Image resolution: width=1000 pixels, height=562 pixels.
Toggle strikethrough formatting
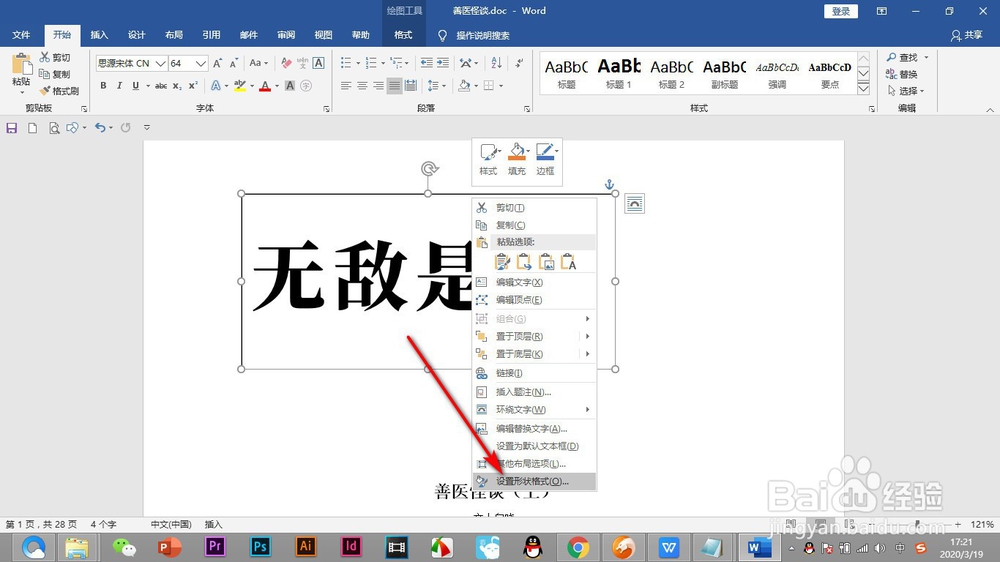[x=161, y=85]
